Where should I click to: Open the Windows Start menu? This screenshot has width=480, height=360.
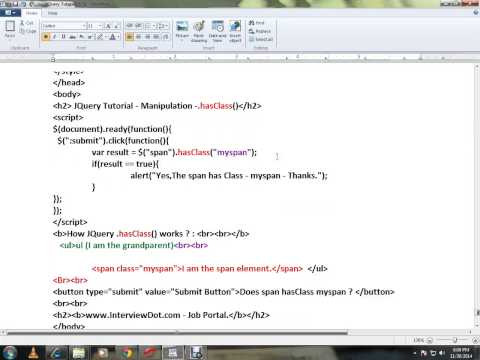10,353
